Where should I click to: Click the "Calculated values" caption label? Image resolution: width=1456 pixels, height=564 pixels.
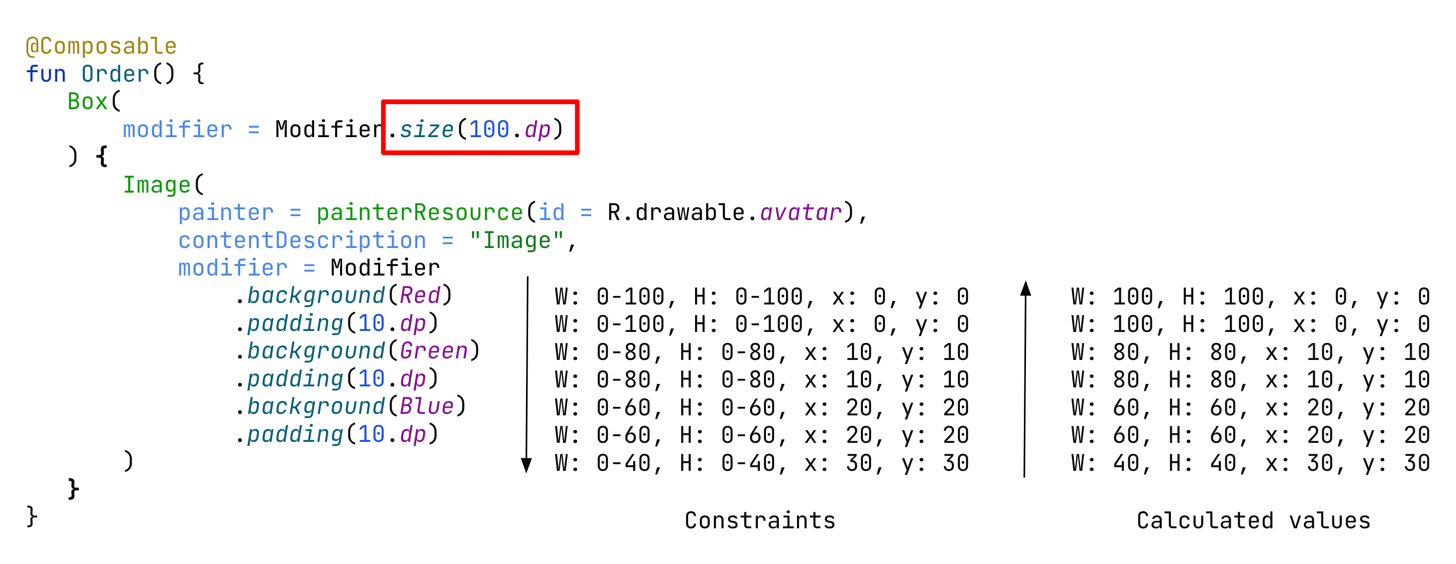pyautogui.click(x=1253, y=520)
